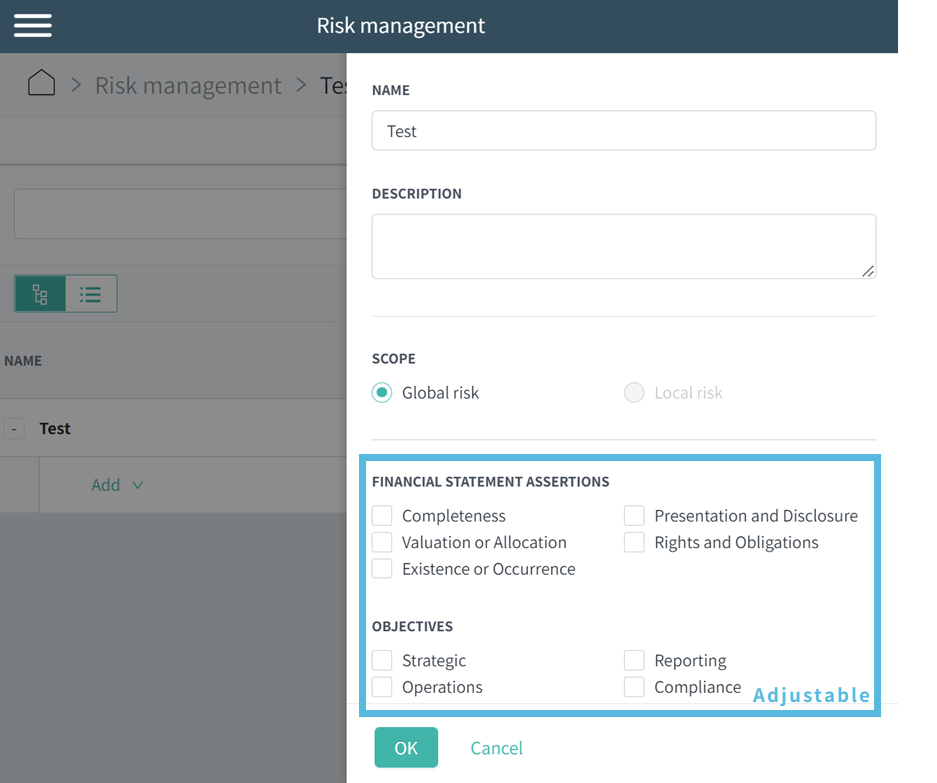Select the Global risk radio button
This screenshot has height=783, width=937.
(381, 393)
